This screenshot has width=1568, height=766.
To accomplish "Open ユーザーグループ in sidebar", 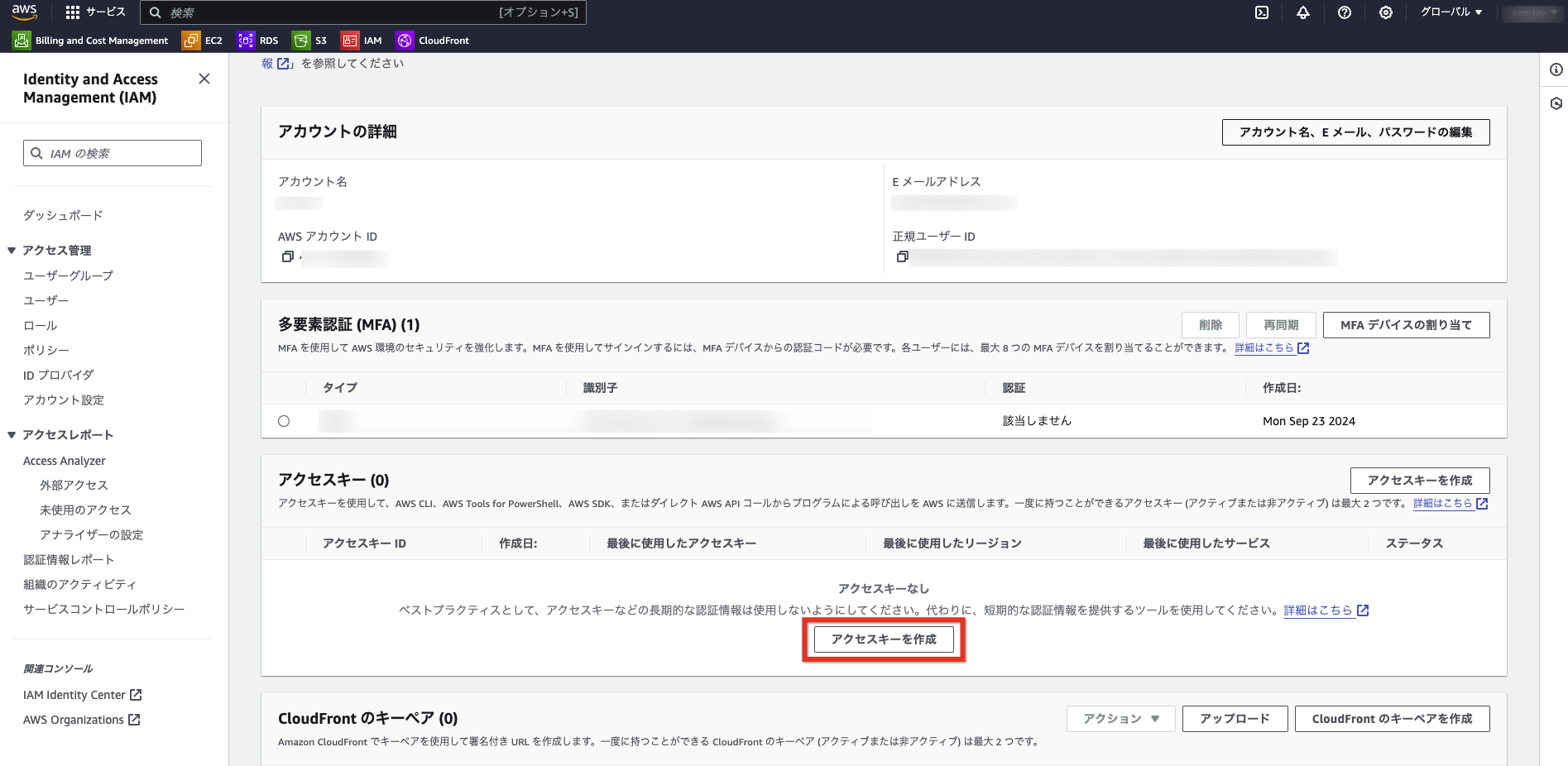I will 68,275.
